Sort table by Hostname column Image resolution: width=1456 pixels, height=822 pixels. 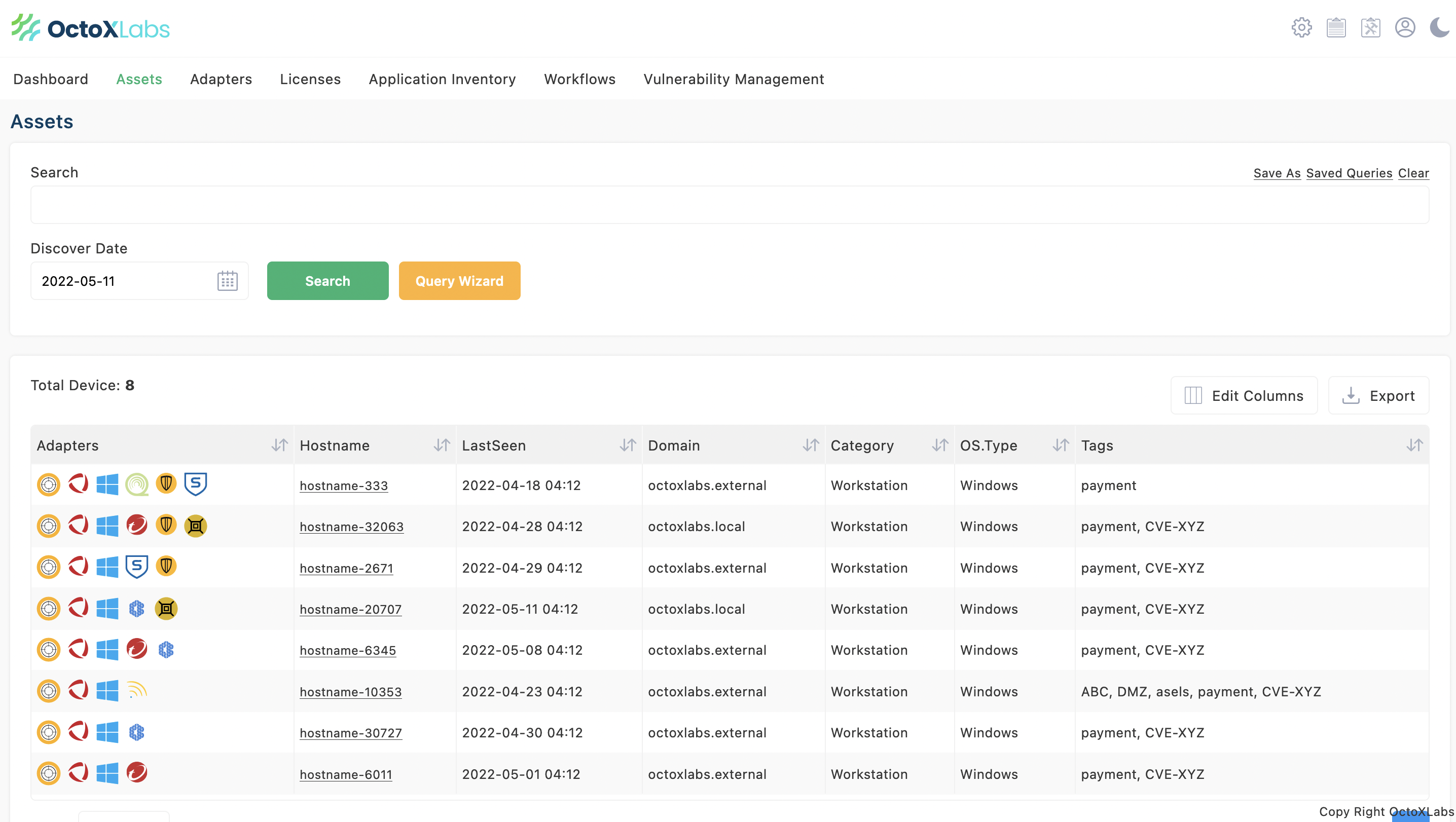(x=442, y=445)
